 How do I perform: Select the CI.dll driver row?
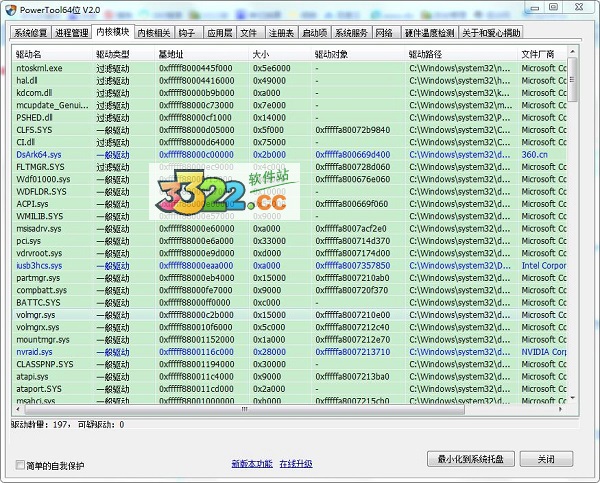pyautogui.click(x=290, y=142)
